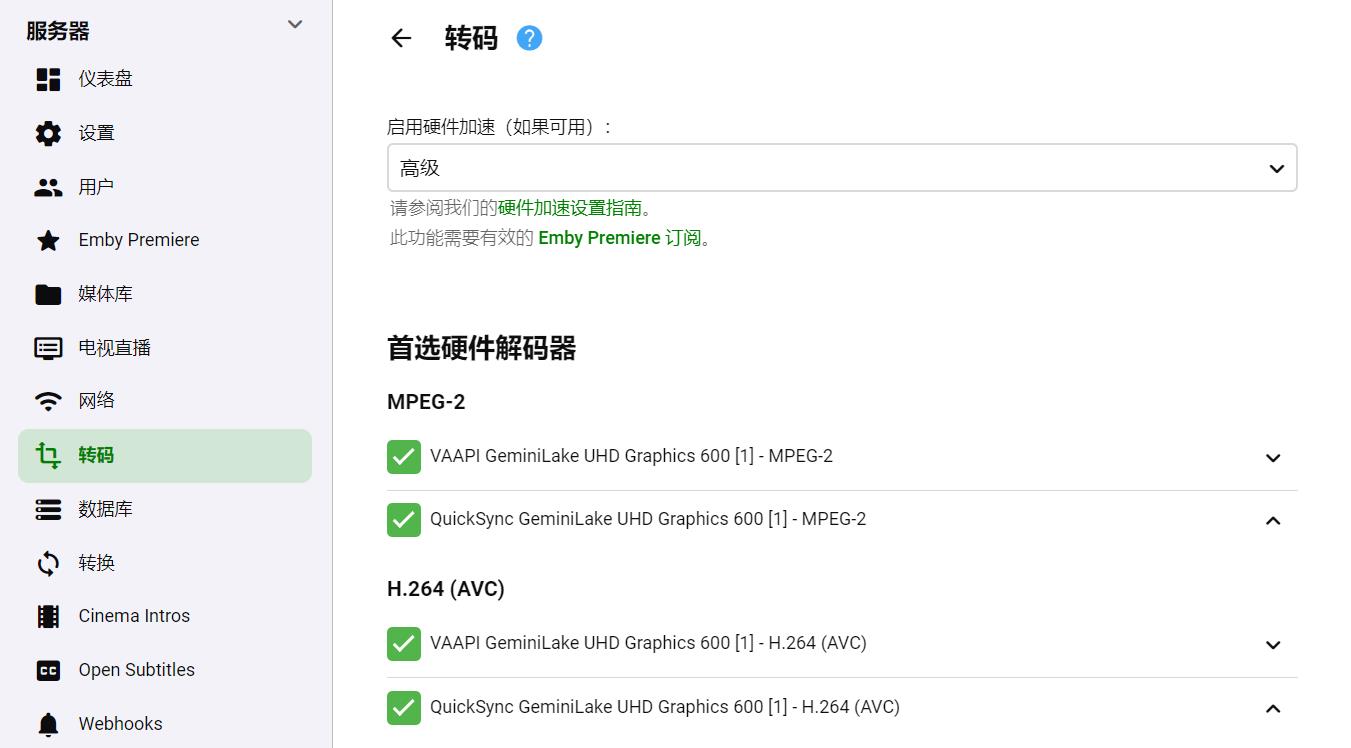Viewport: 1351px width, 748px height.
Task: Open the hardware acceleration dropdown (高级)
Action: click(x=842, y=168)
